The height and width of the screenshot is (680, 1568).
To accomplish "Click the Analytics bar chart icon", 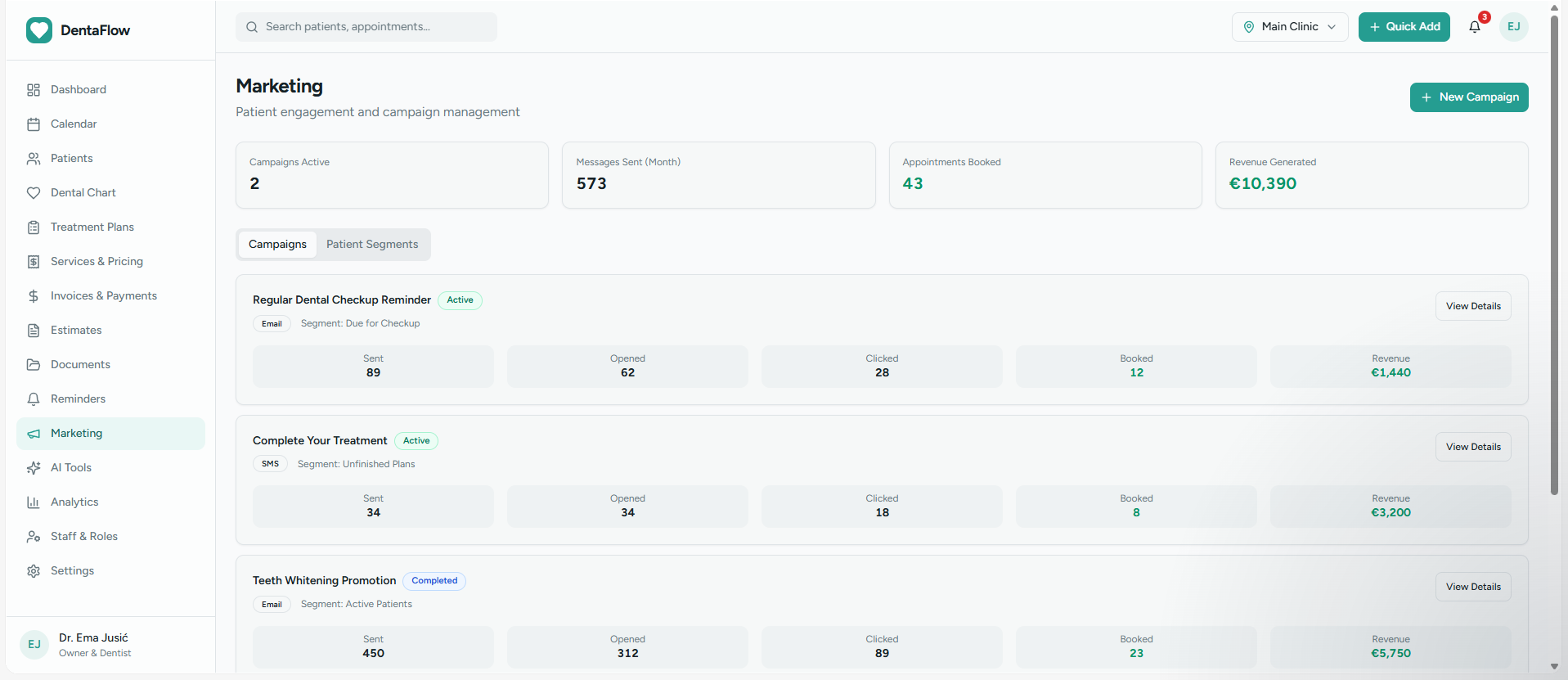I will click(x=34, y=502).
